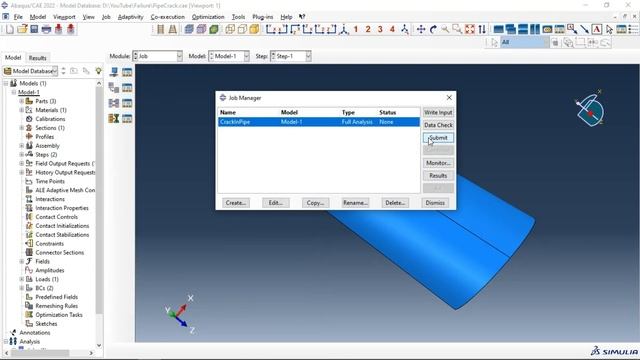Click the Results button in Job Manager
The height and width of the screenshot is (360, 640).
[x=438, y=176]
